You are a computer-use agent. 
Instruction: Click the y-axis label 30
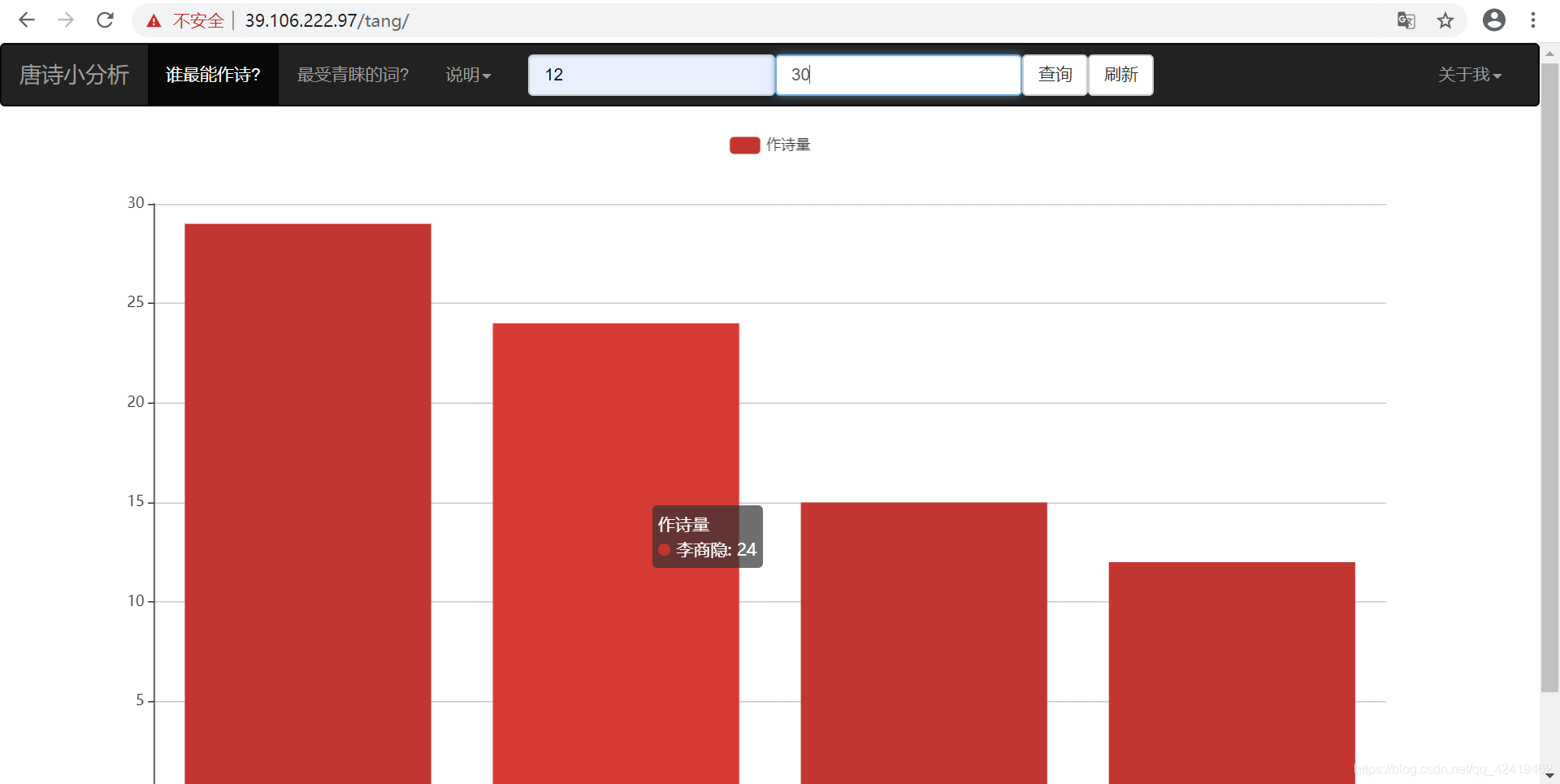tap(136, 203)
